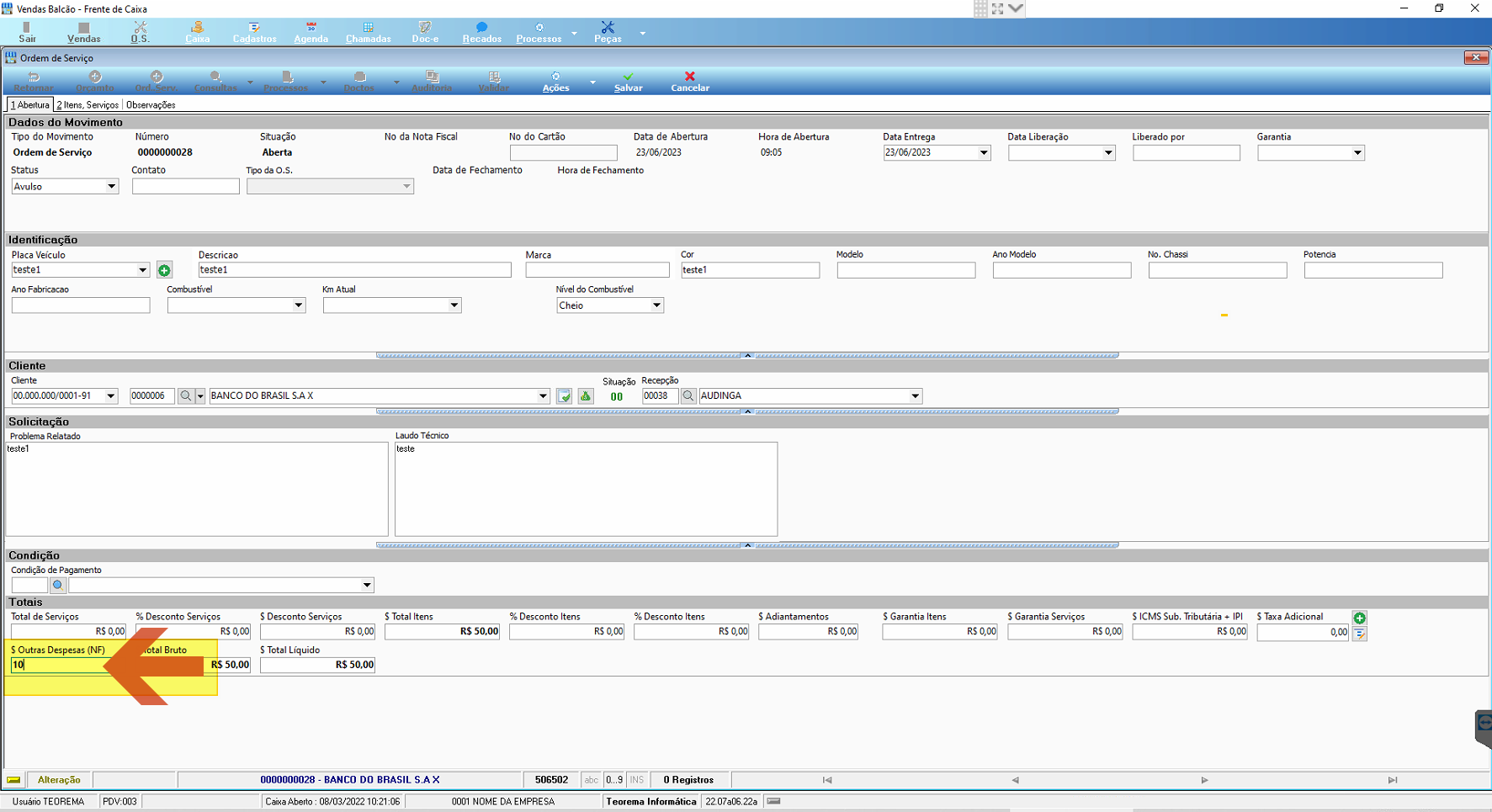This screenshot has width=1492, height=812.
Task: Search Recepção with its magnifier icon
Action: pos(688,395)
